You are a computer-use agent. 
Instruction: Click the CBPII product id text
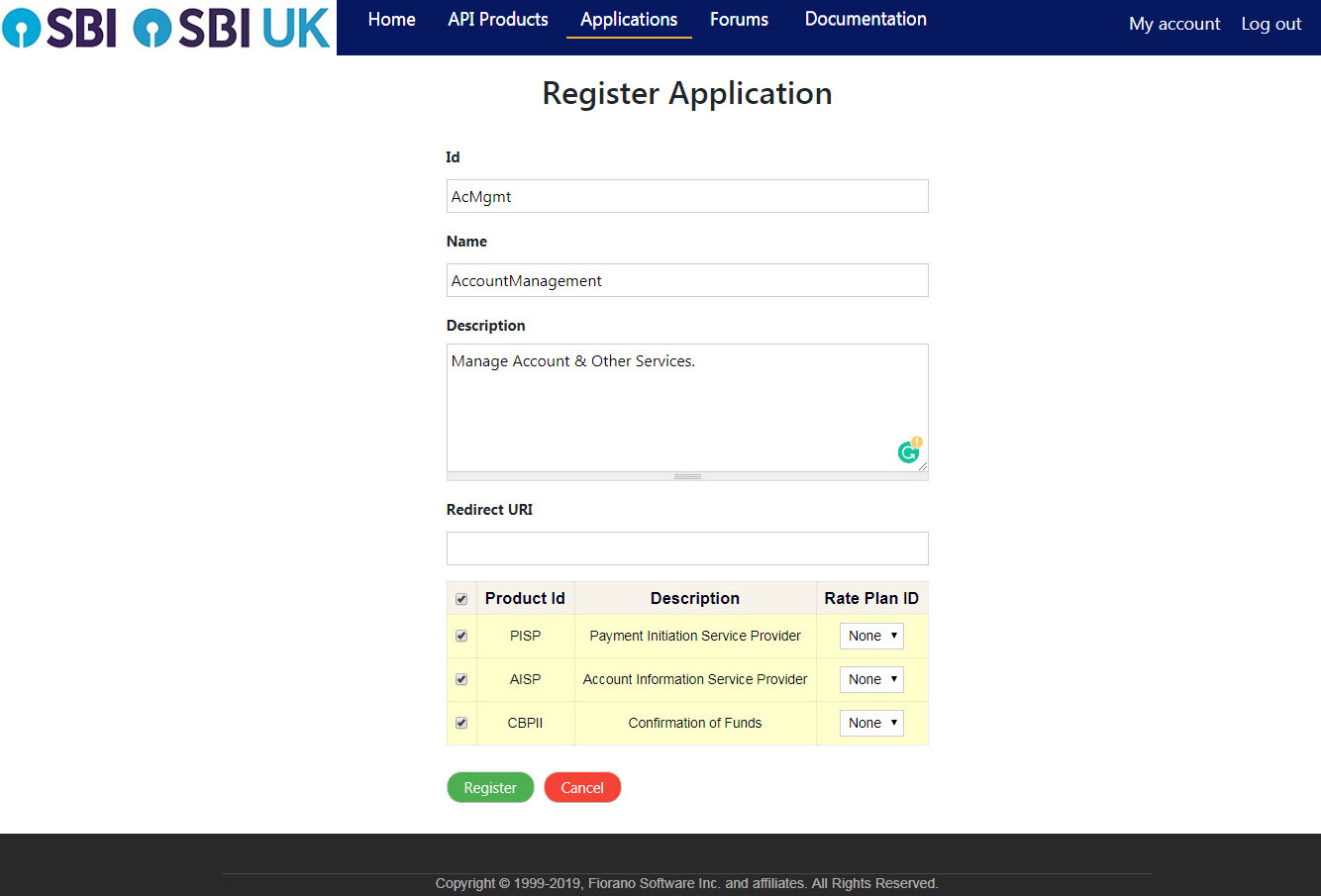[x=525, y=723]
